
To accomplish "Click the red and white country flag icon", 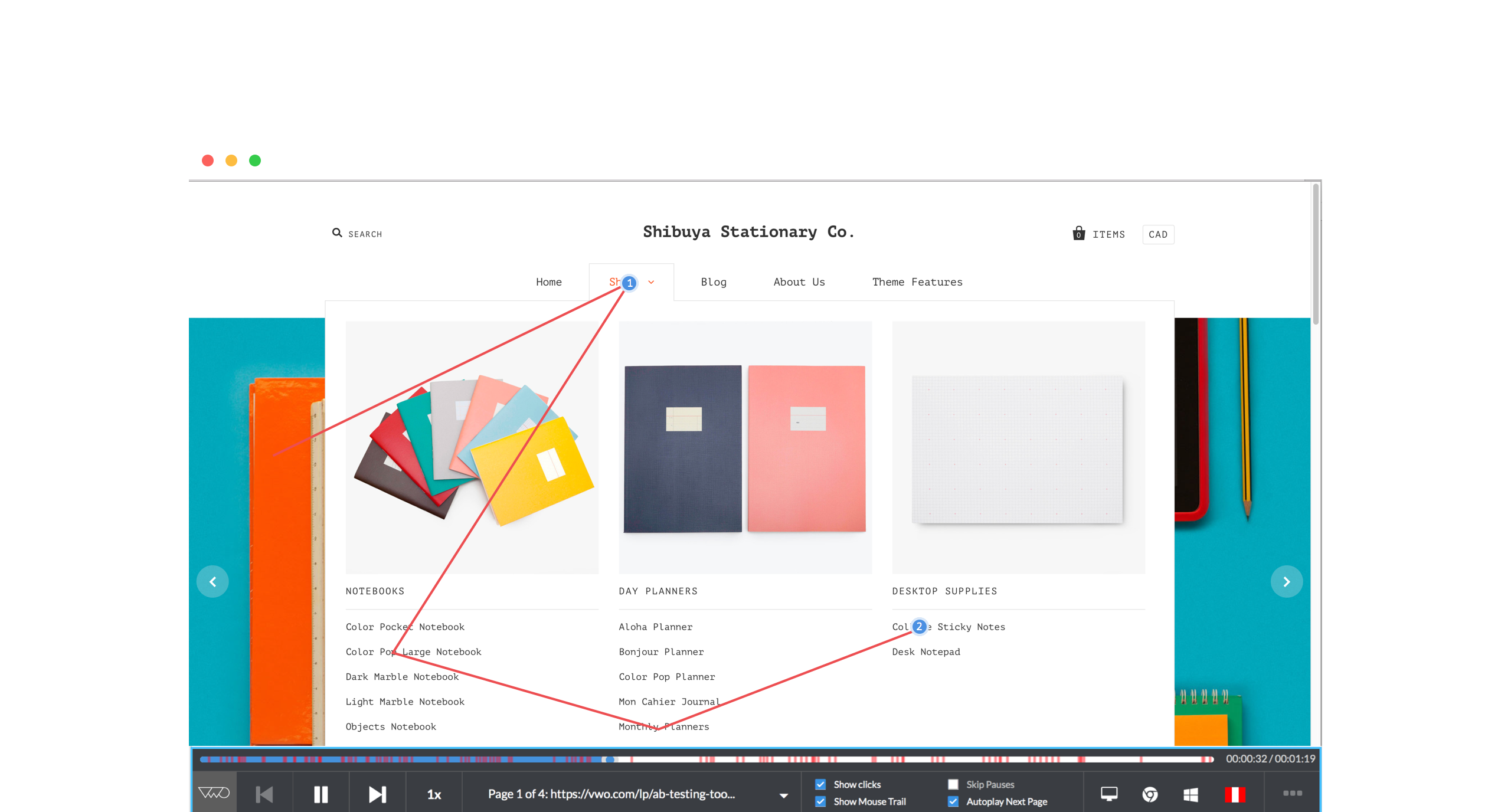I will tap(1235, 794).
